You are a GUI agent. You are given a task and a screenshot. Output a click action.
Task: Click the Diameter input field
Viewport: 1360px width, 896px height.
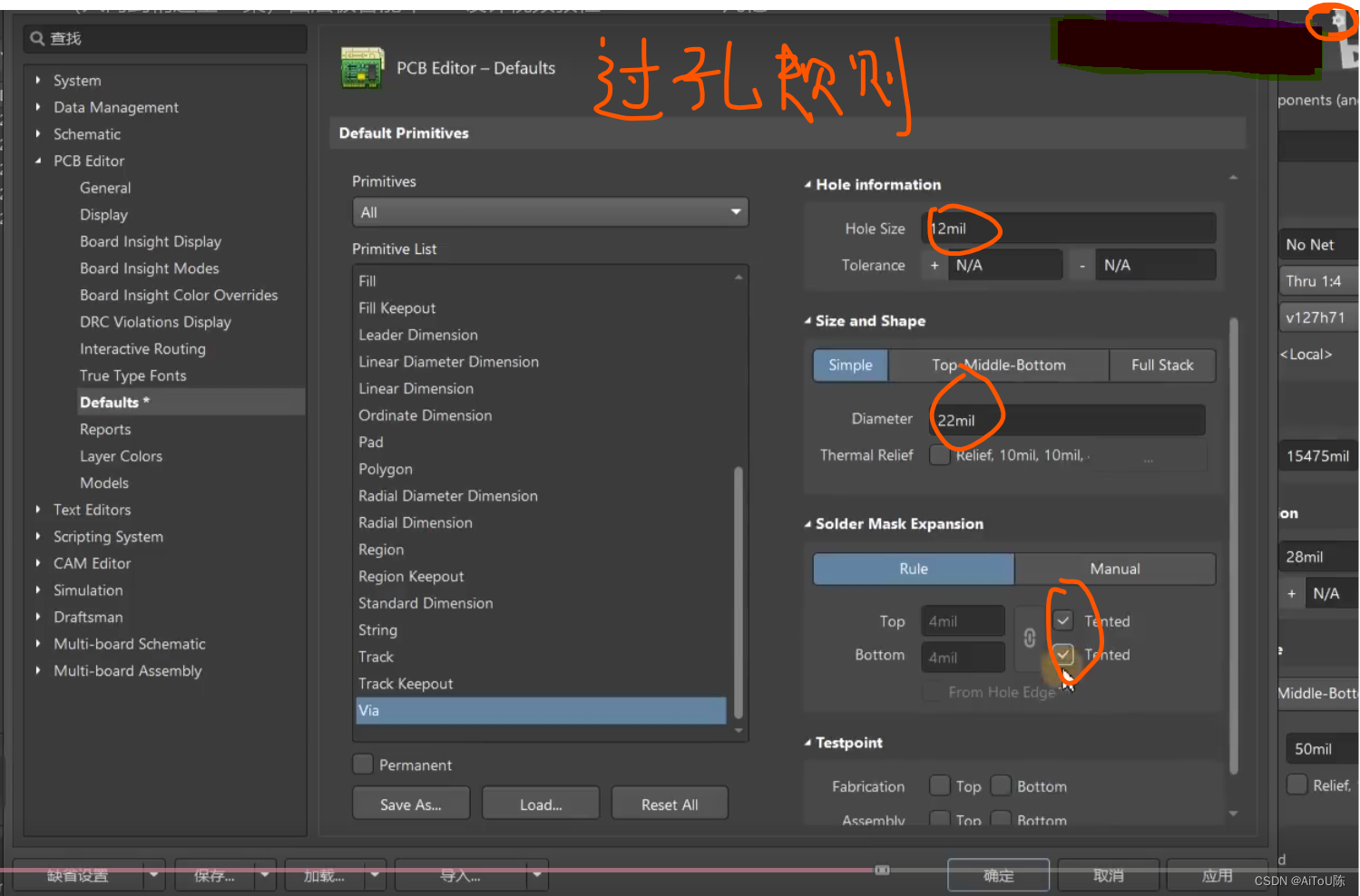tap(1068, 420)
